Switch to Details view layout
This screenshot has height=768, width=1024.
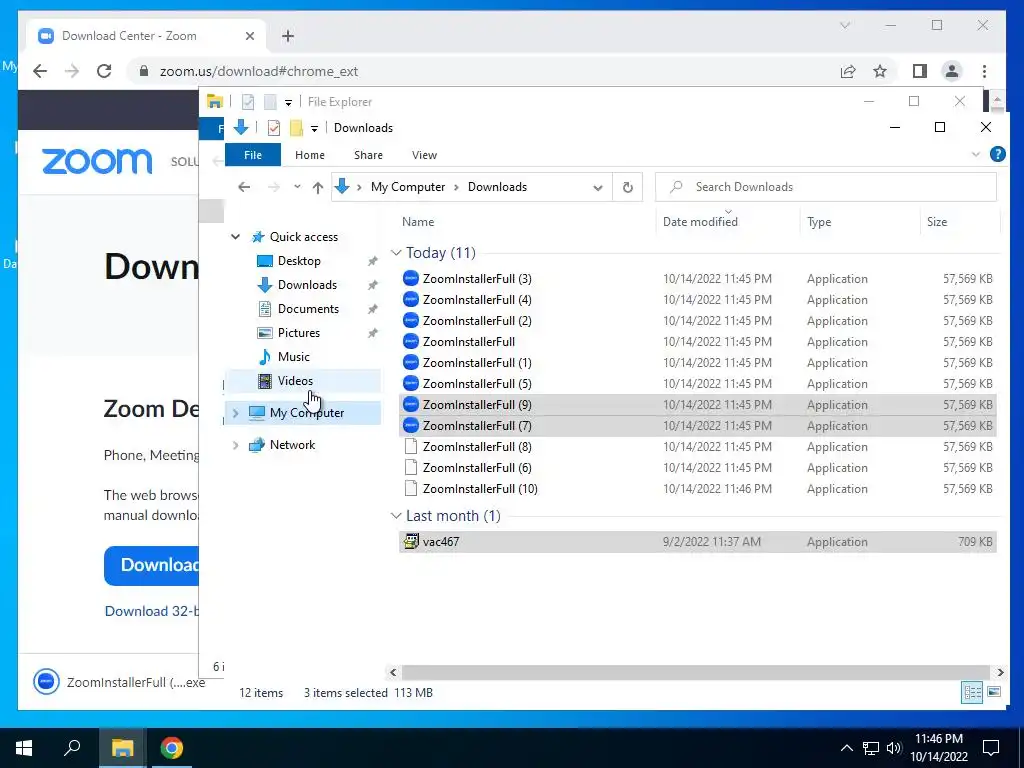tap(972, 692)
